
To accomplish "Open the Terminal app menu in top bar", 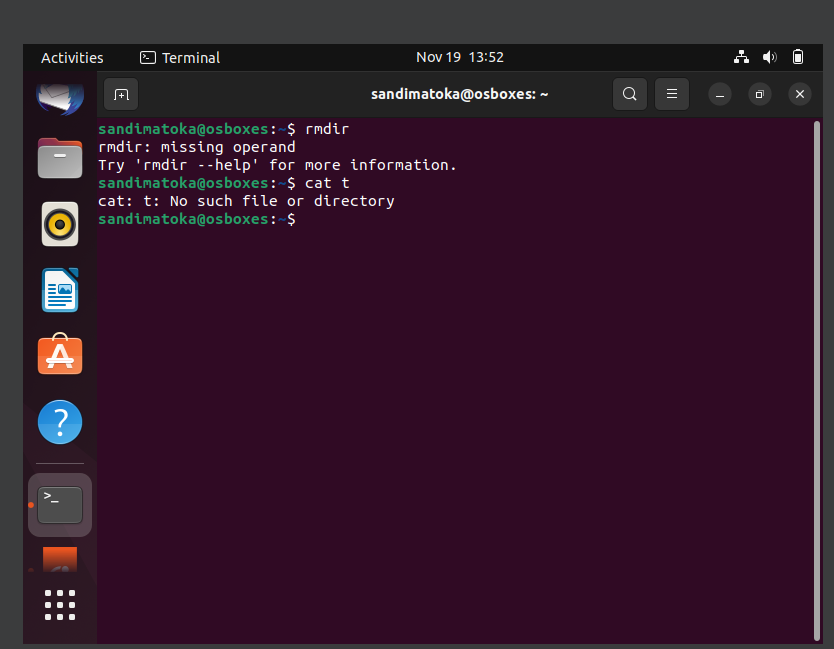I will [180, 57].
